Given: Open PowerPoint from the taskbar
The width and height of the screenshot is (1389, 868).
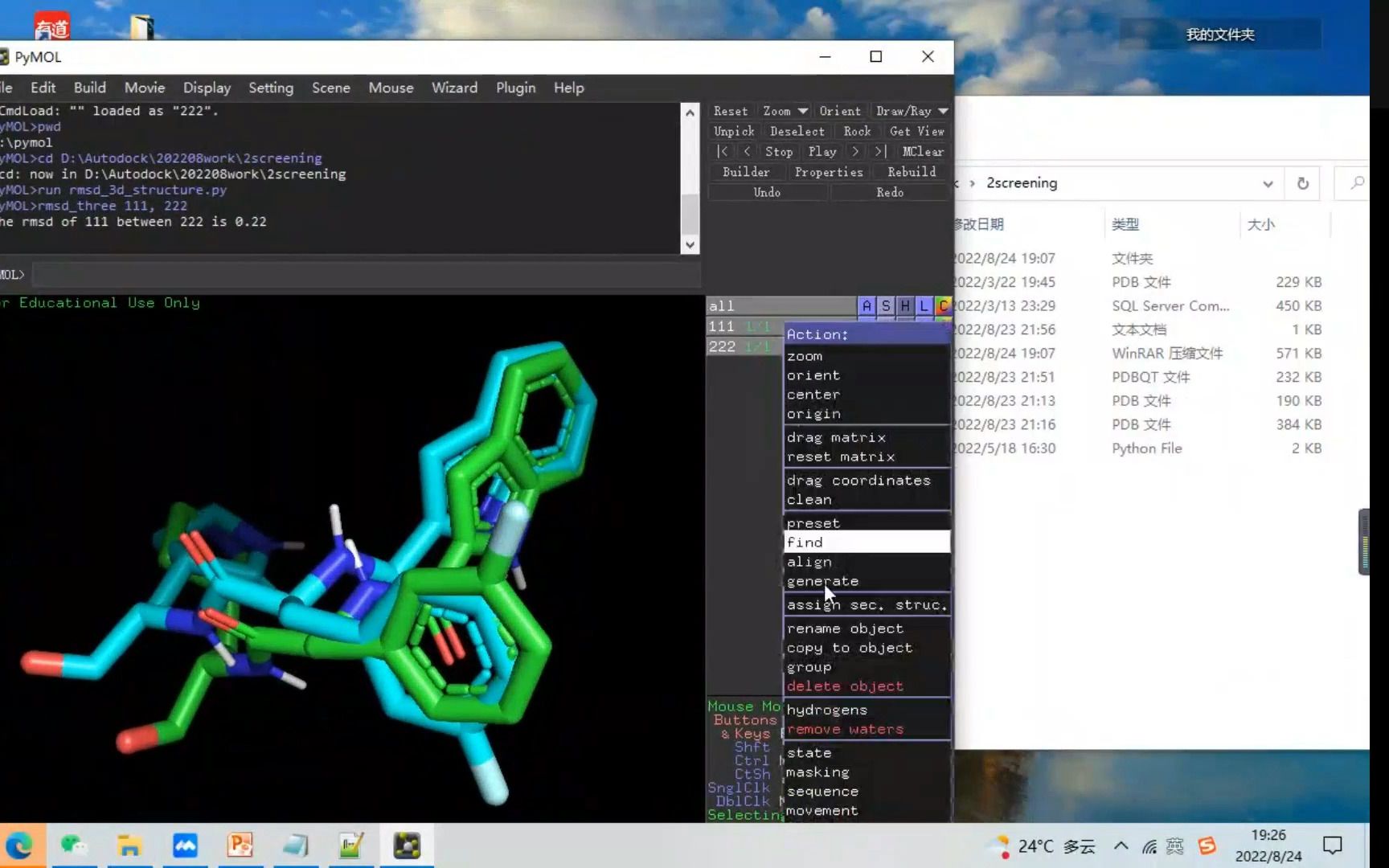Looking at the screenshot, I should (x=240, y=845).
